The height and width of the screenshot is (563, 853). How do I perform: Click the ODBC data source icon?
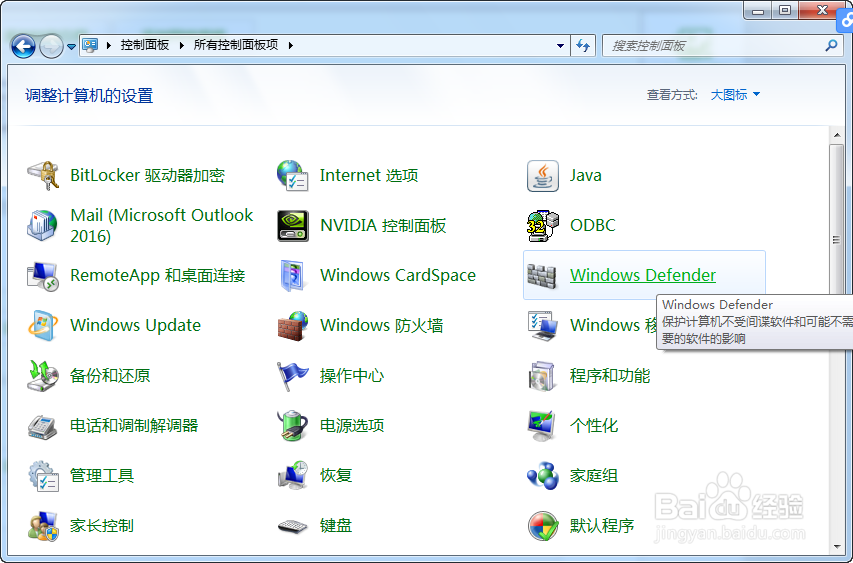coord(542,226)
